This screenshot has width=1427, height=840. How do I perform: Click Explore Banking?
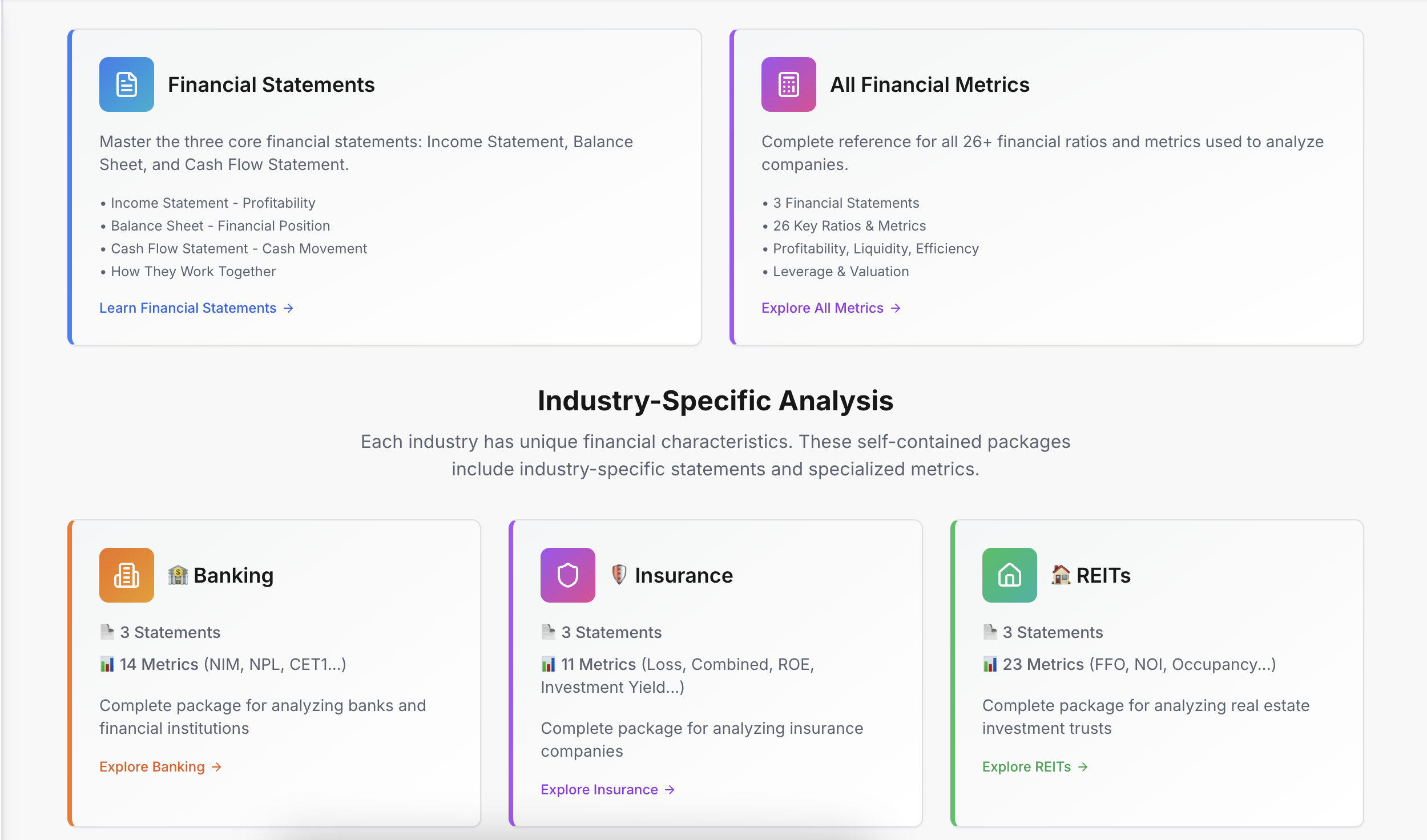coord(151,766)
